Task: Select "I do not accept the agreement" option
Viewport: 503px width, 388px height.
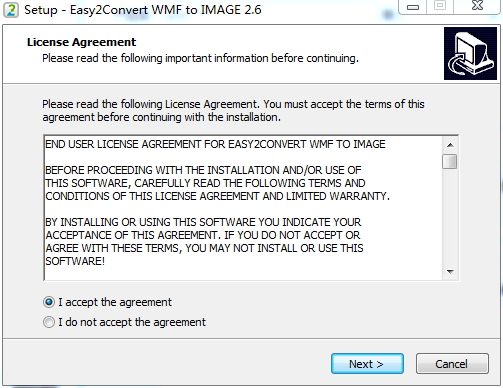Action: 49,322
